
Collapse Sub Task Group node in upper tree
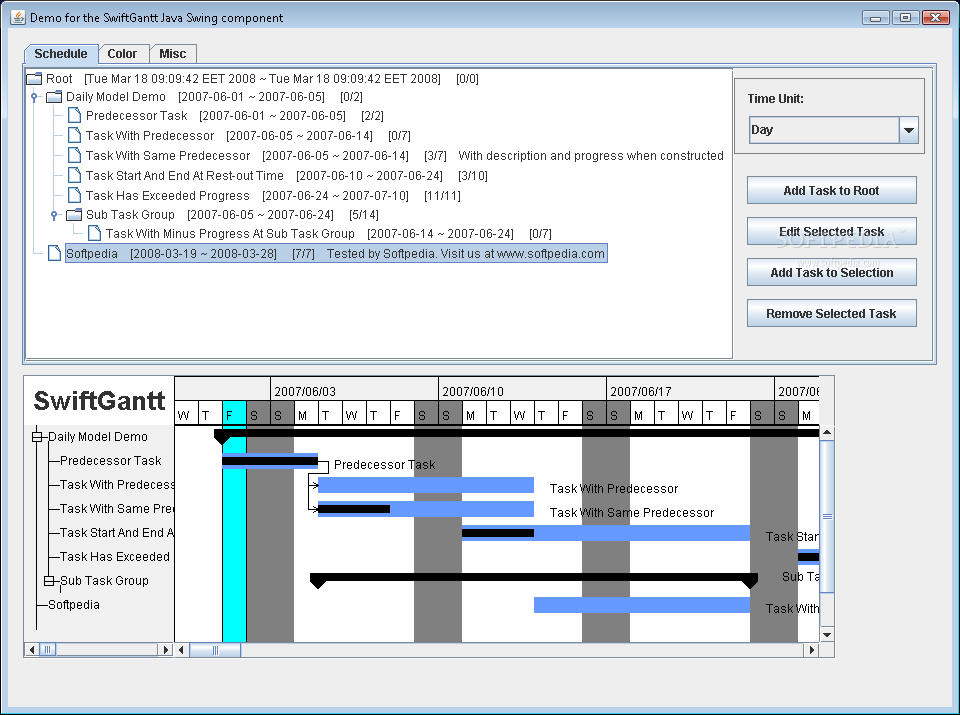click(54, 215)
